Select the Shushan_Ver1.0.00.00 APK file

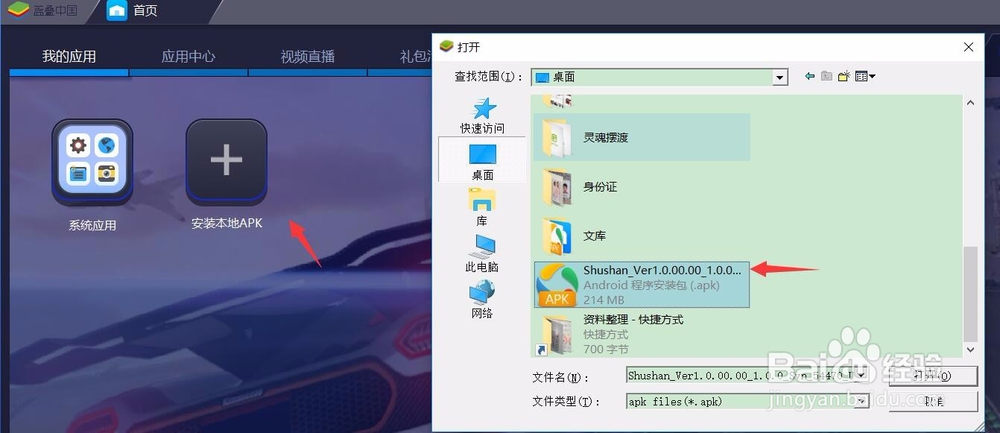[x=642, y=284]
